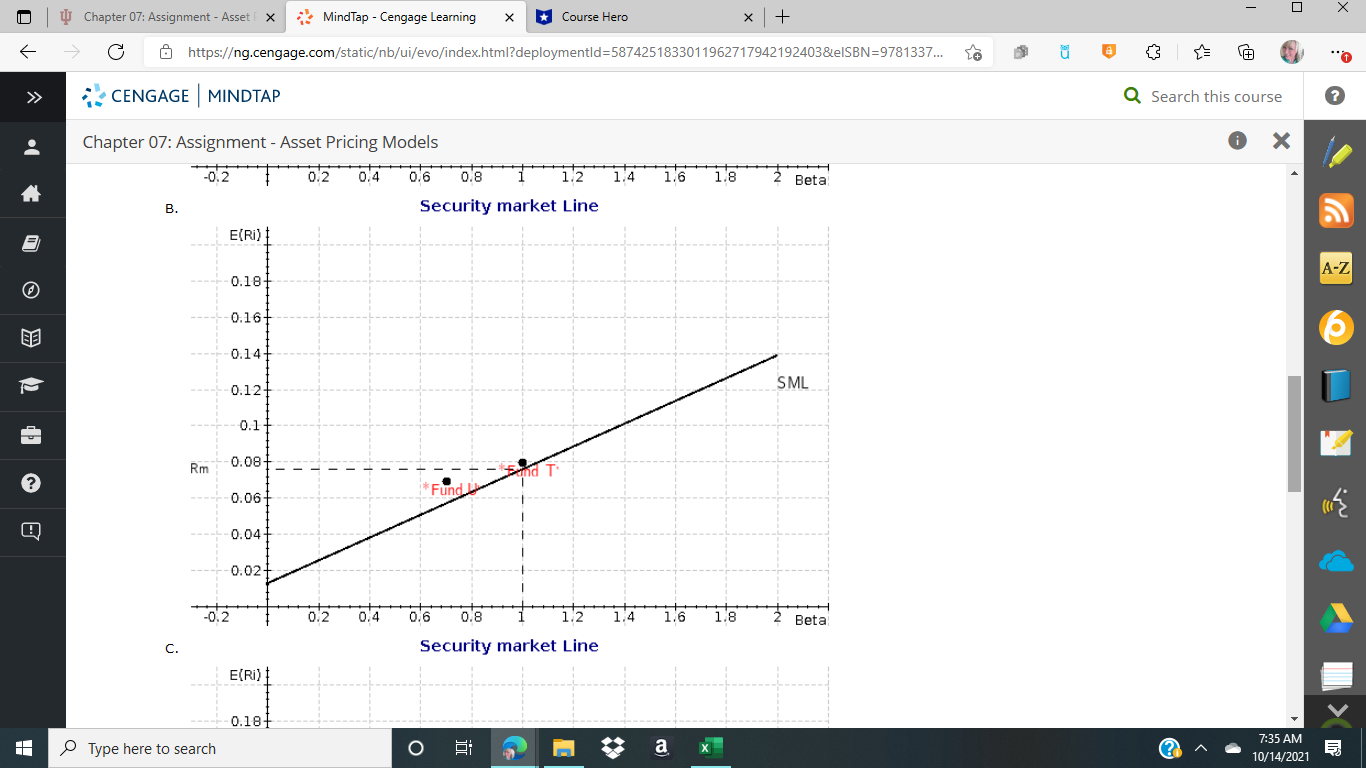The image size is (1366, 768).
Task: Open the Windows notification center
Action: click(x=1333, y=748)
